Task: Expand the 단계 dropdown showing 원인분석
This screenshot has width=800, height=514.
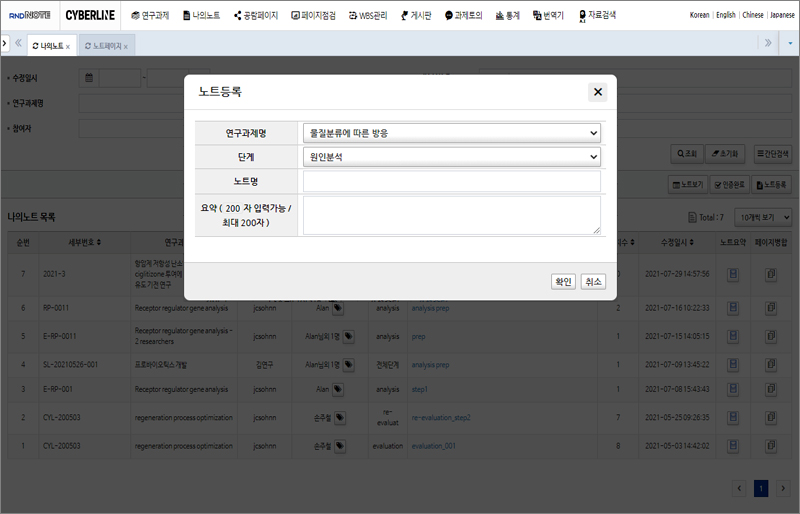Action: tap(451, 157)
